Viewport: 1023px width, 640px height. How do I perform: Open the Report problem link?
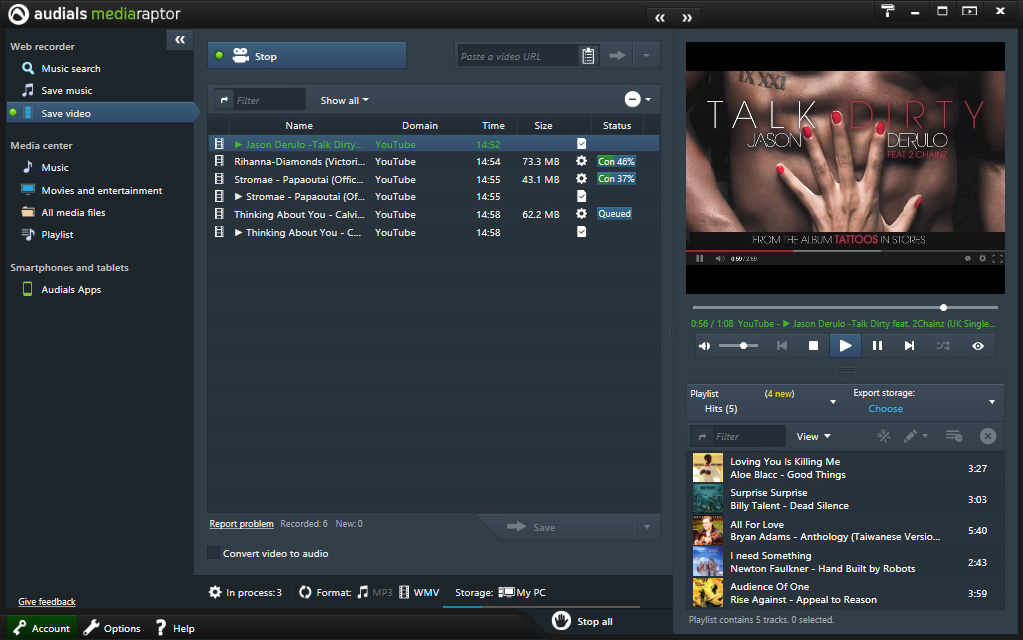pos(241,524)
